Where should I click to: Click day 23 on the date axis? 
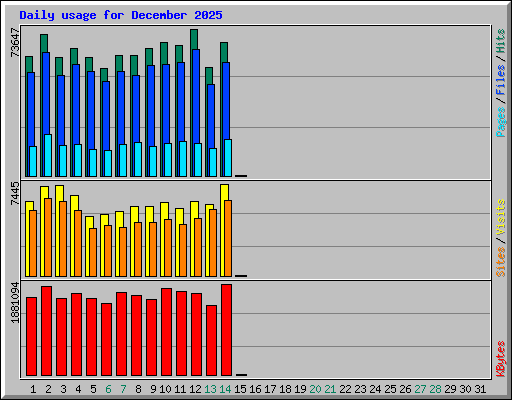tap(360, 389)
